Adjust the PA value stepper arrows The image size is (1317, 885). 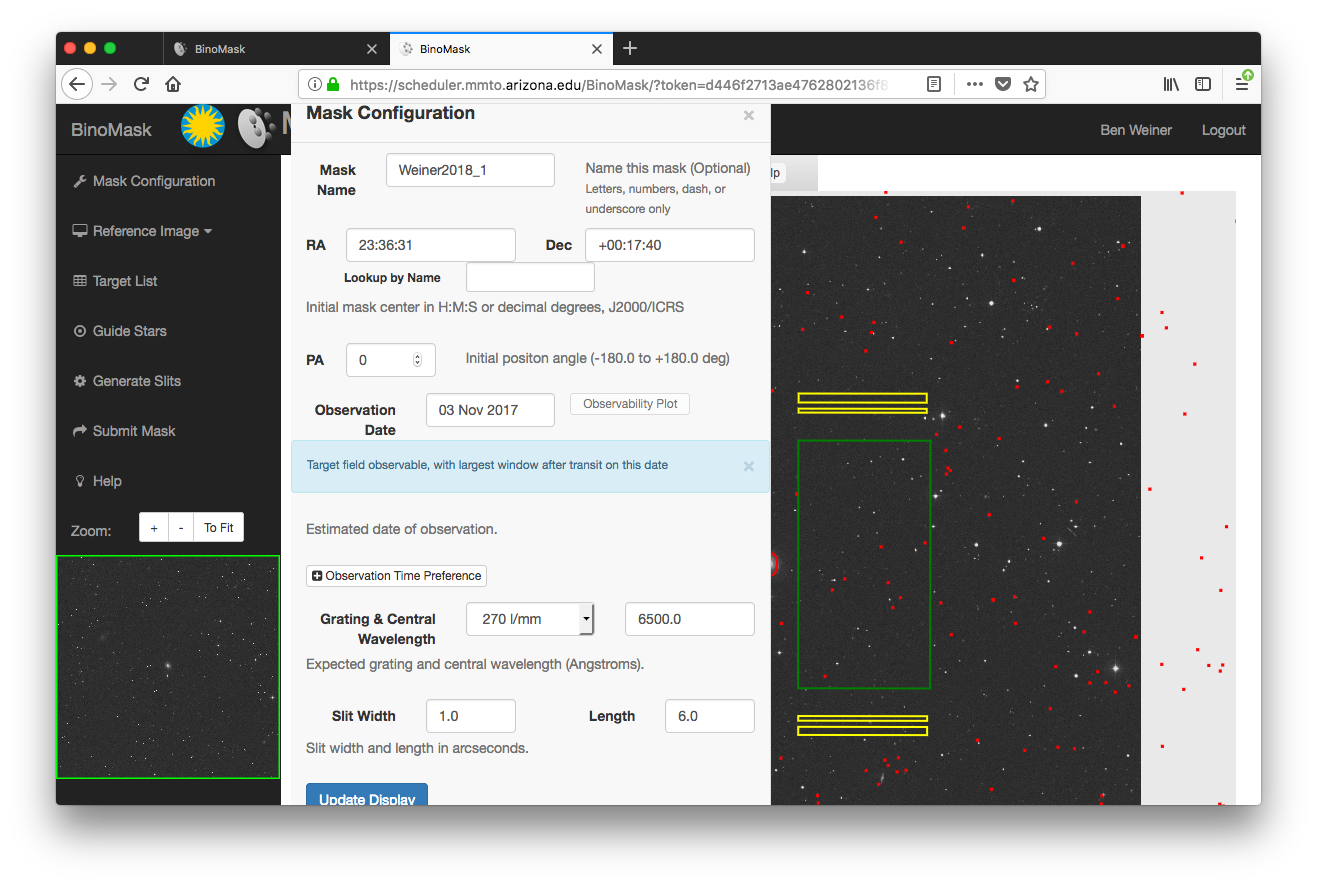(x=417, y=360)
